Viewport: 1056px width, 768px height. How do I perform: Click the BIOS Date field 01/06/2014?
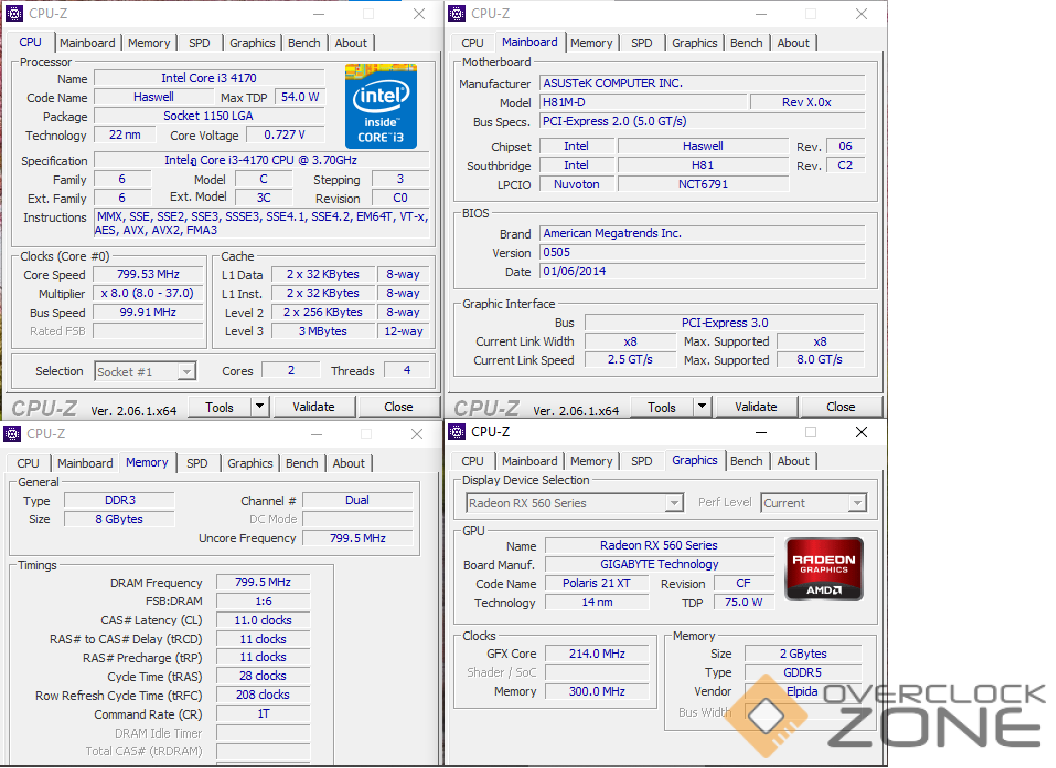(702, 271)
